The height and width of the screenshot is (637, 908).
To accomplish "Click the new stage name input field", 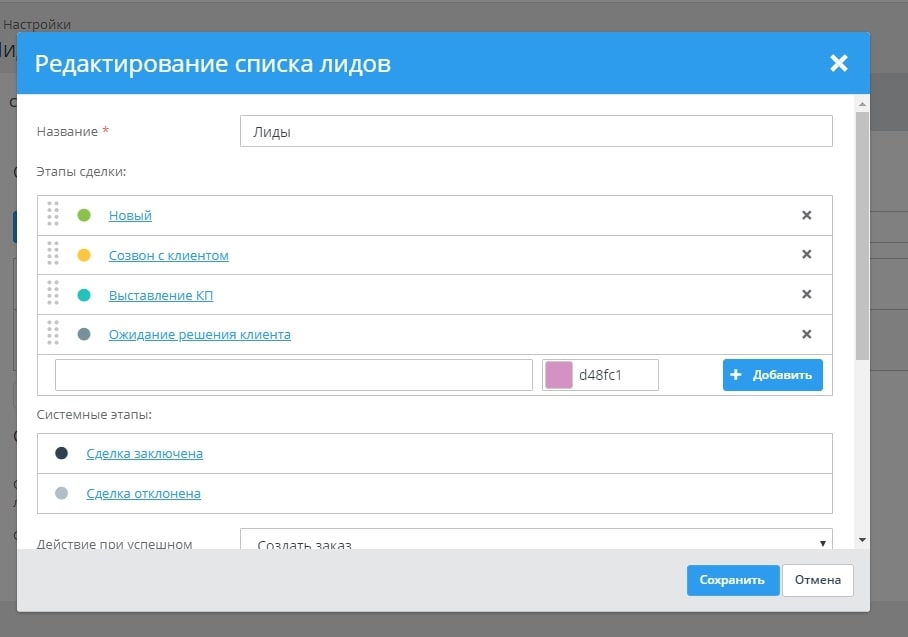I will [294, 375].
